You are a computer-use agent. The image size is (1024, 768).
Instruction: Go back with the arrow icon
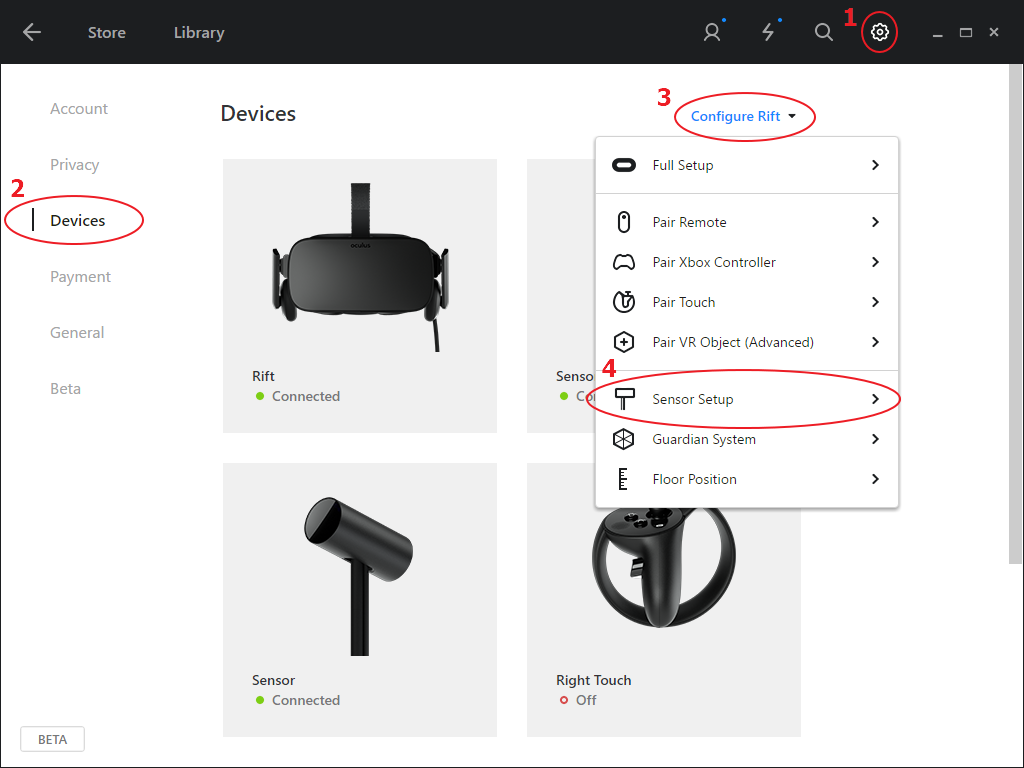tap(31, 32)
